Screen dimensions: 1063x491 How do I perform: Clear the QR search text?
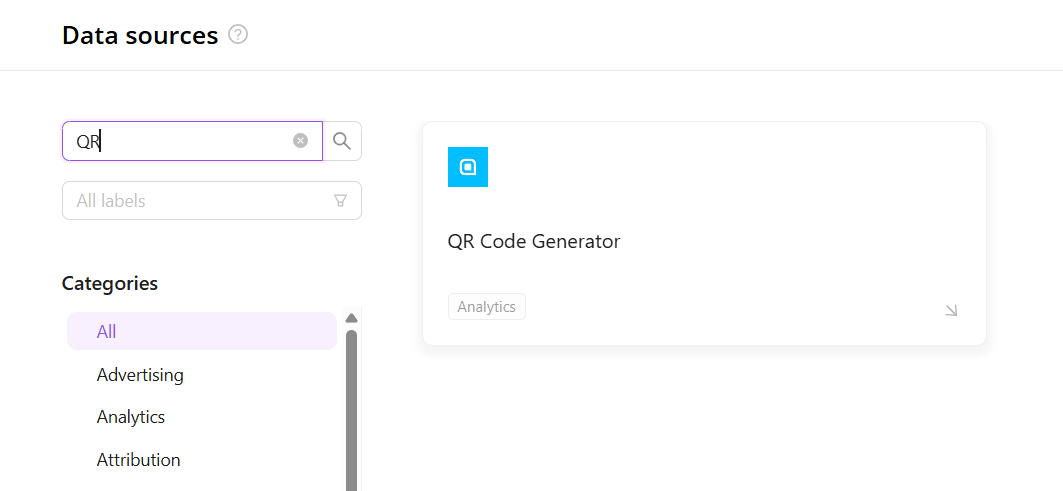tap(300, 141)
